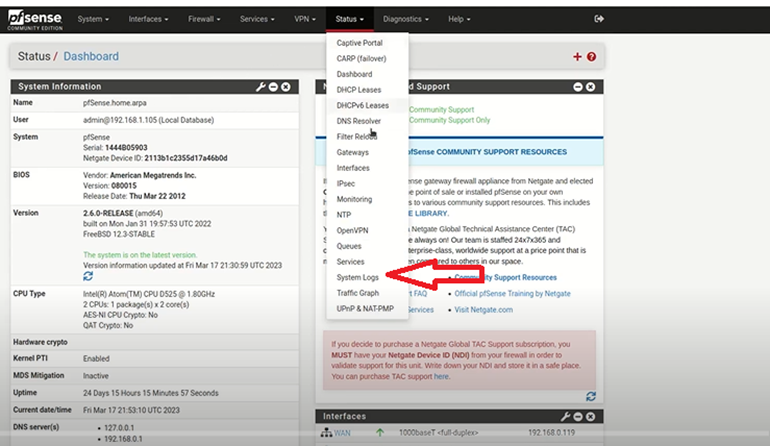
Task: Close the System Information widget
Action: click(286, 87)
